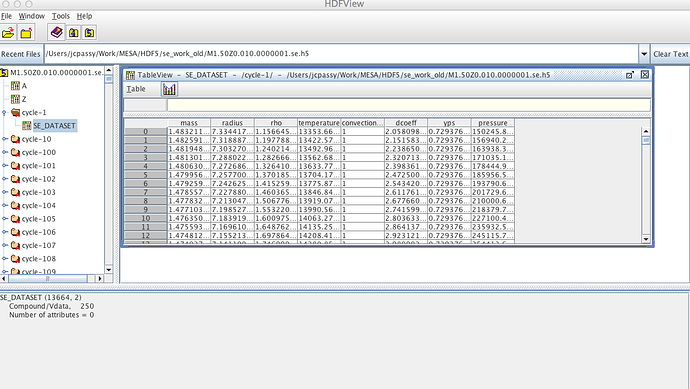
Task: Click the table's vertical scrollbar down arrow
Action: coord(646,239)
